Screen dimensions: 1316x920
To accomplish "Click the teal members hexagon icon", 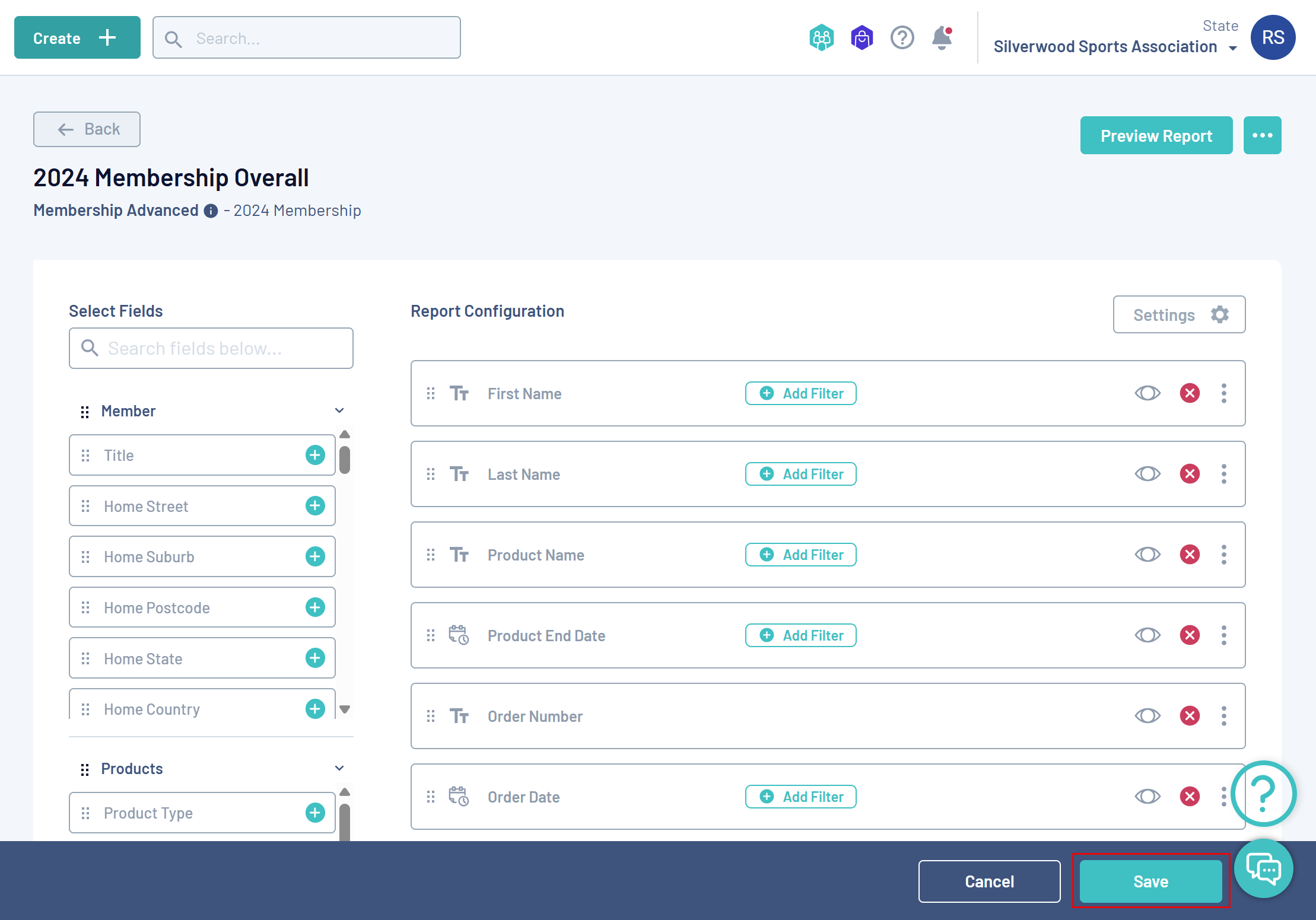I will 821,39.
